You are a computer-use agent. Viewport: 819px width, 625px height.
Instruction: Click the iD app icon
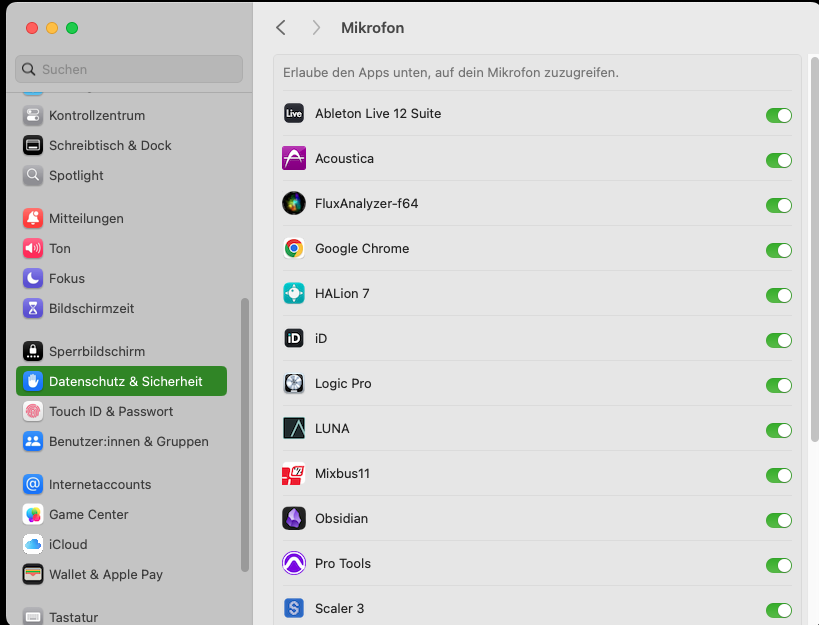coord(294,338)
